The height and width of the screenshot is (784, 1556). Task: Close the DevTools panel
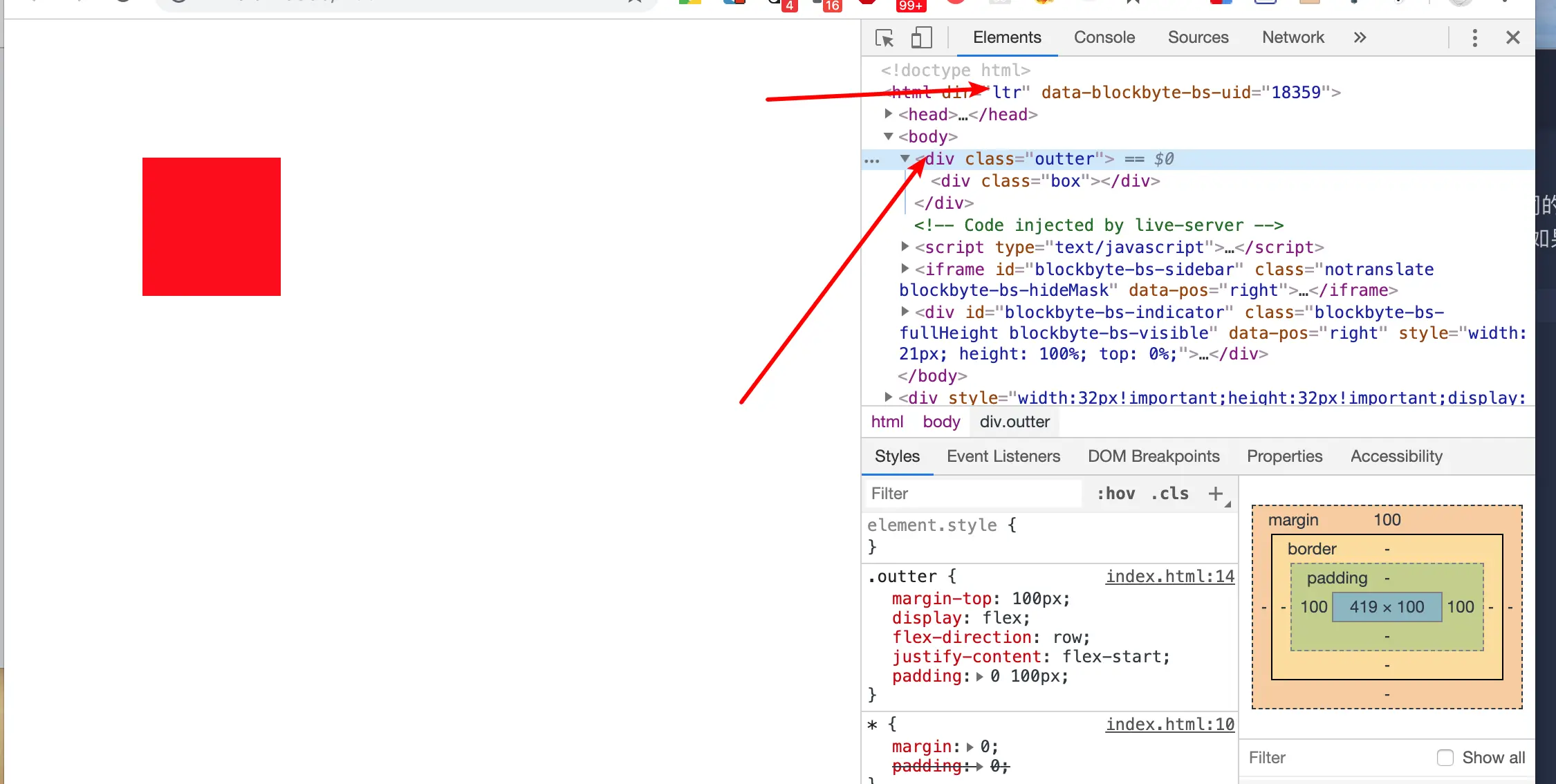[x=1513, y=38]
